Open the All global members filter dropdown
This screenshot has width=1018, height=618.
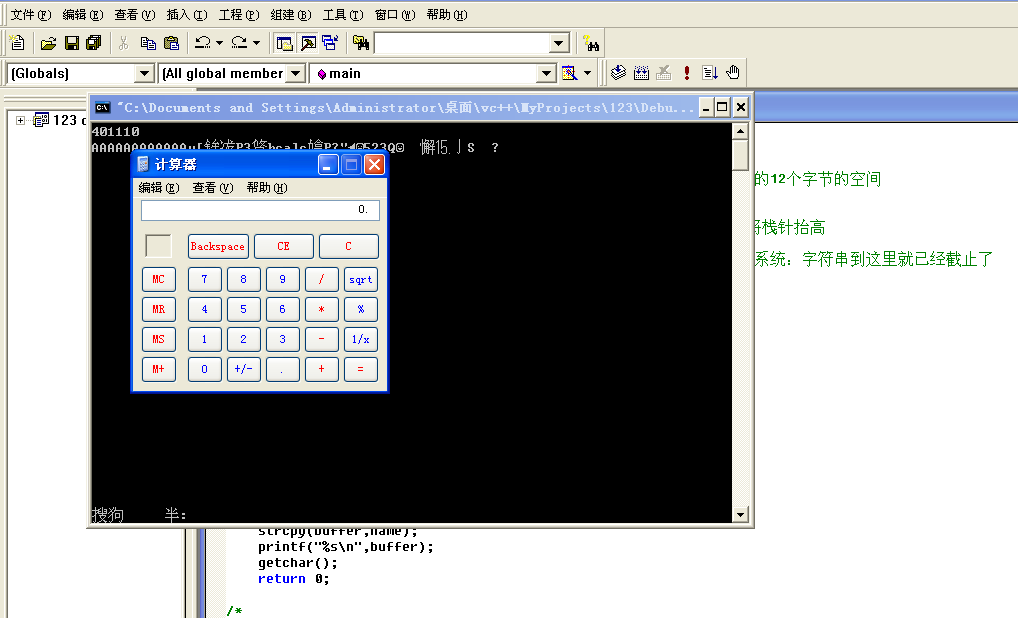pos(295,73)
